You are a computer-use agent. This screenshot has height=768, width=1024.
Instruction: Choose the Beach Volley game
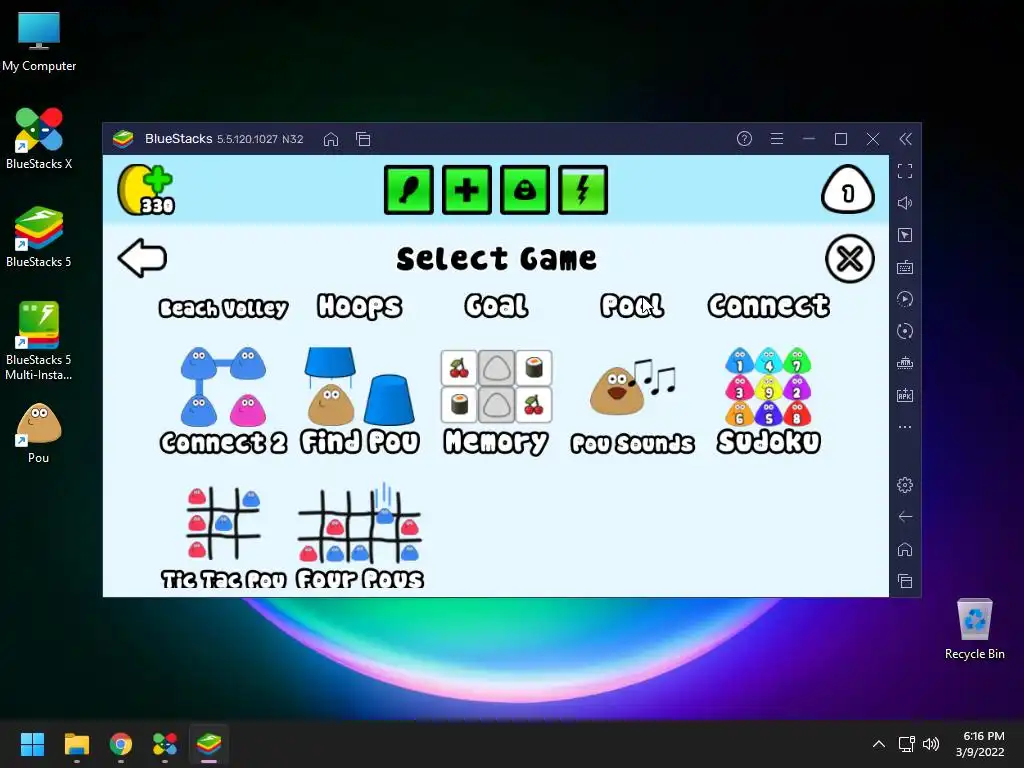click(x=223, y=308)
